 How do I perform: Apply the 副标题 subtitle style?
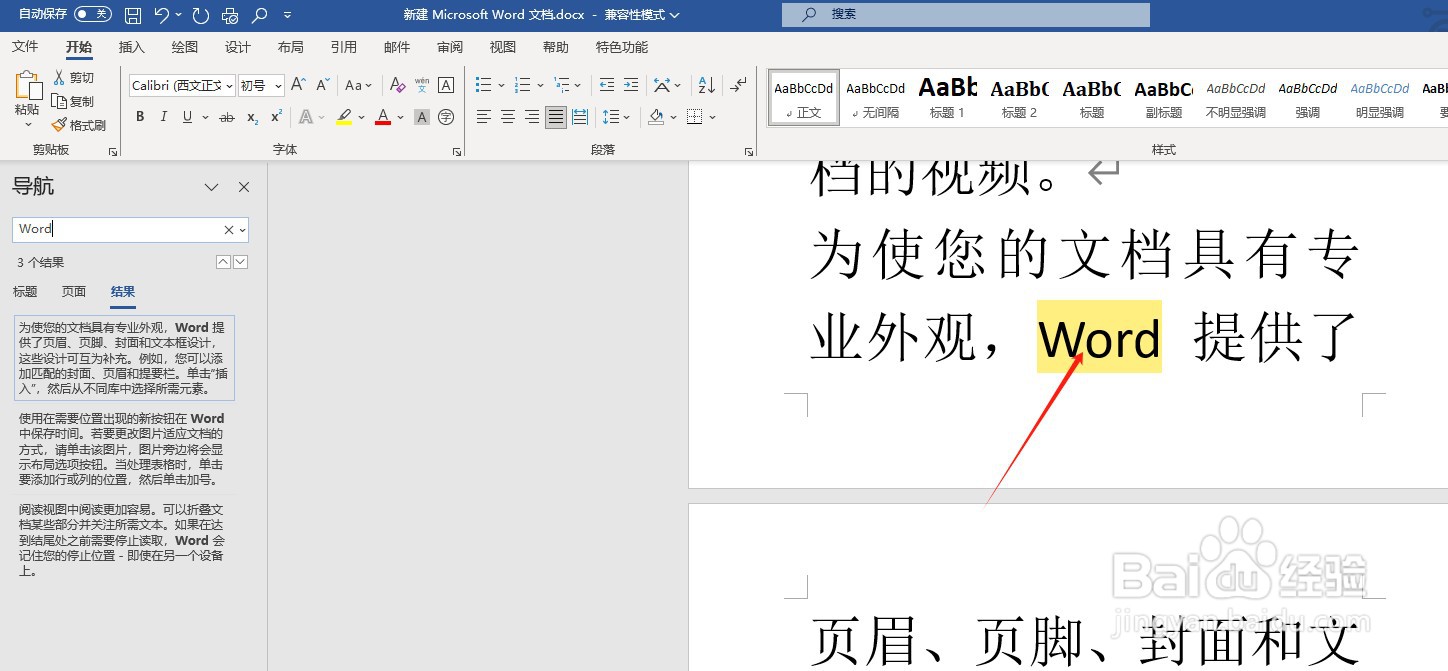pyautogui.click(x=1163, y=98)
